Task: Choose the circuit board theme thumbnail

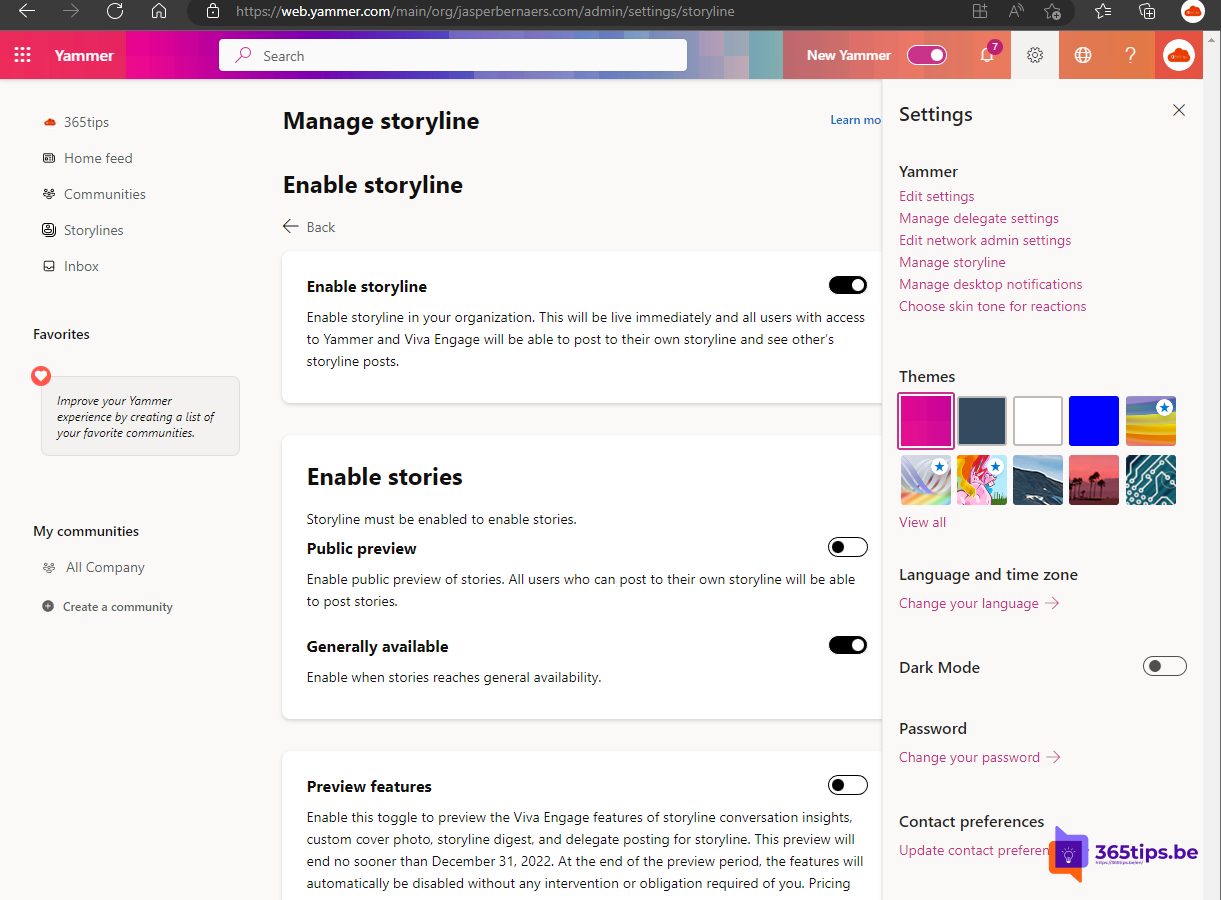Action: [x=1151, y=480]
